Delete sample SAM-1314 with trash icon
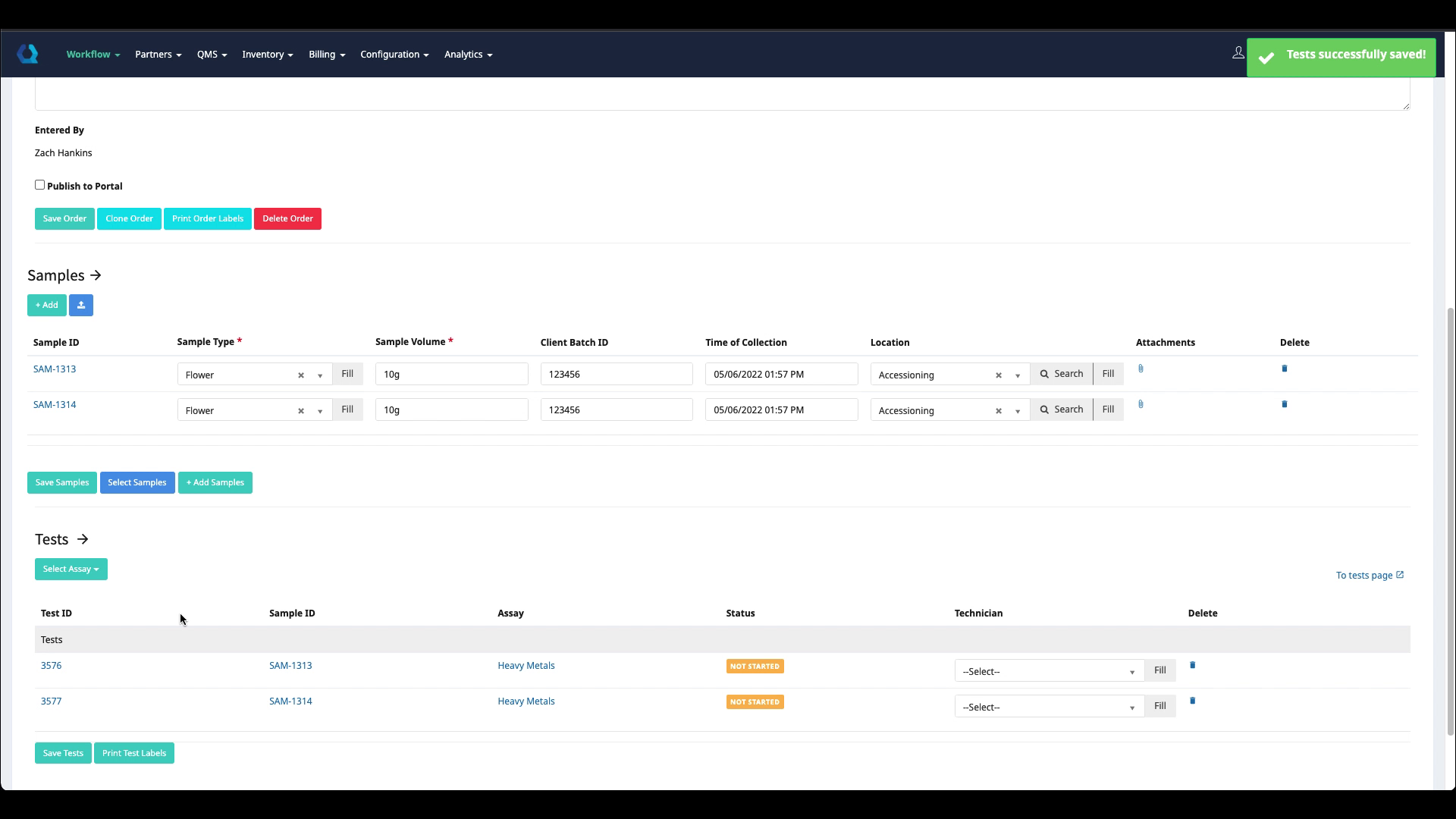 (1284, 404)
